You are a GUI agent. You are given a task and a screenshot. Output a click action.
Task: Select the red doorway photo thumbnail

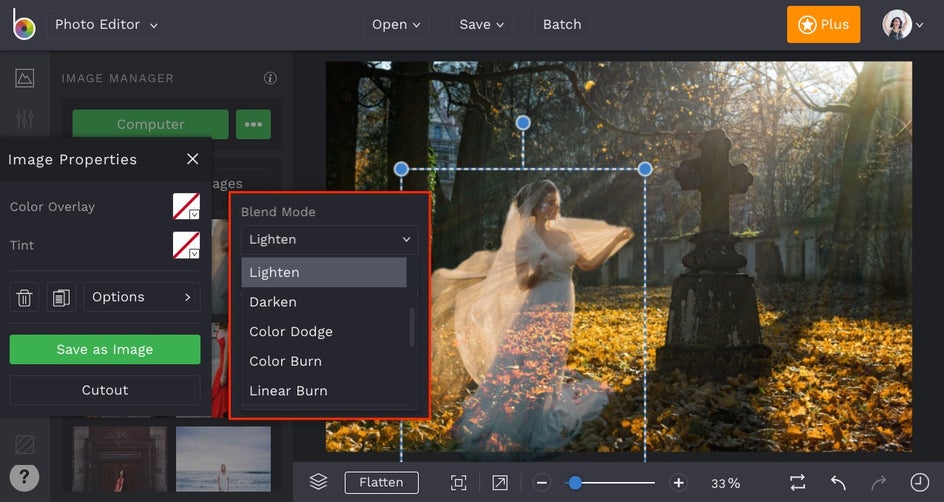click(120, 459)
